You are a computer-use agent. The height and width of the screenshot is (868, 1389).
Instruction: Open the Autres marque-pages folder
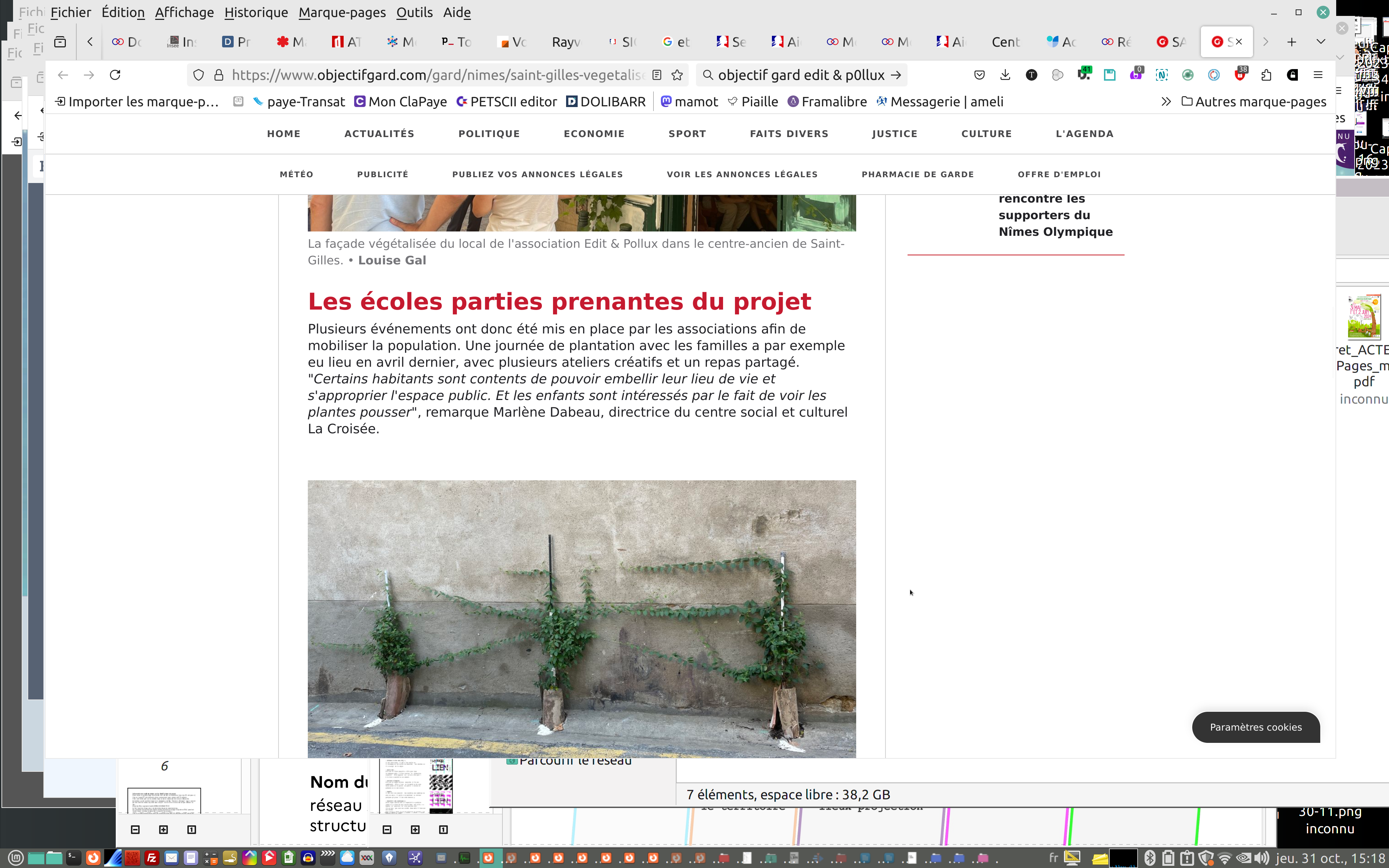1254,102
